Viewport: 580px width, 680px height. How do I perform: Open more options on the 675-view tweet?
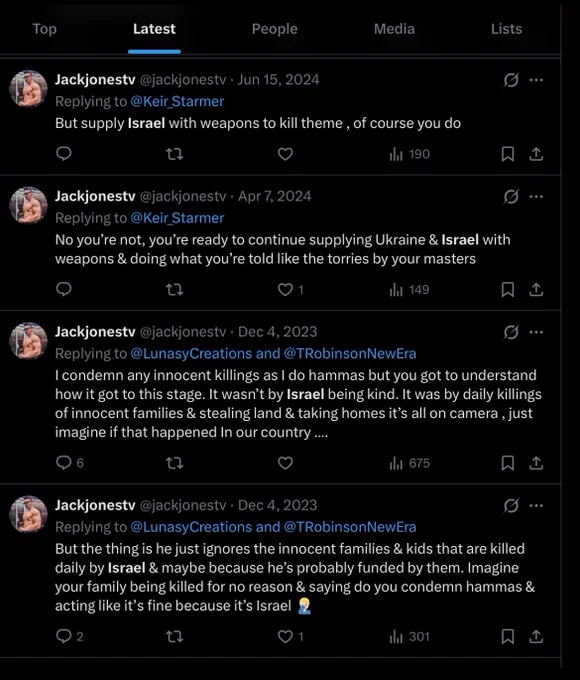click(536, 332)
